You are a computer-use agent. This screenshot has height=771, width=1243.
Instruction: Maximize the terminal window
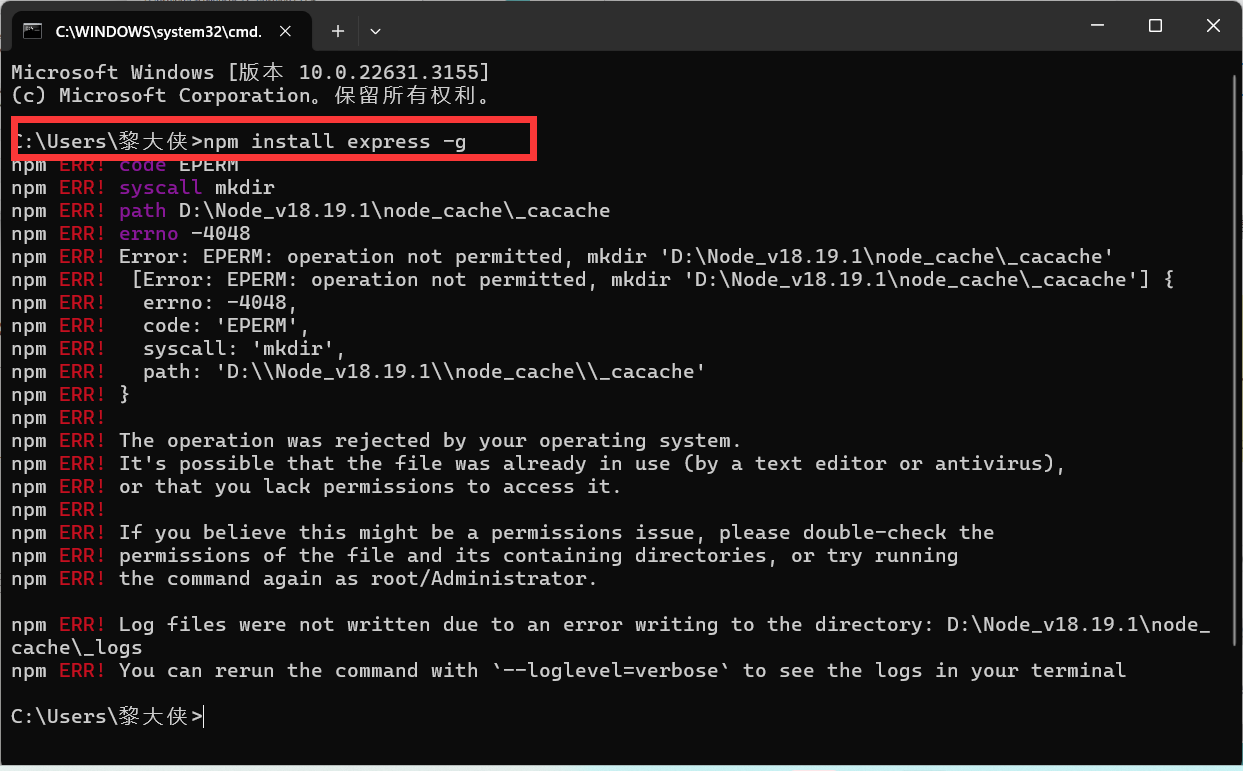[x=1155, y=26]
